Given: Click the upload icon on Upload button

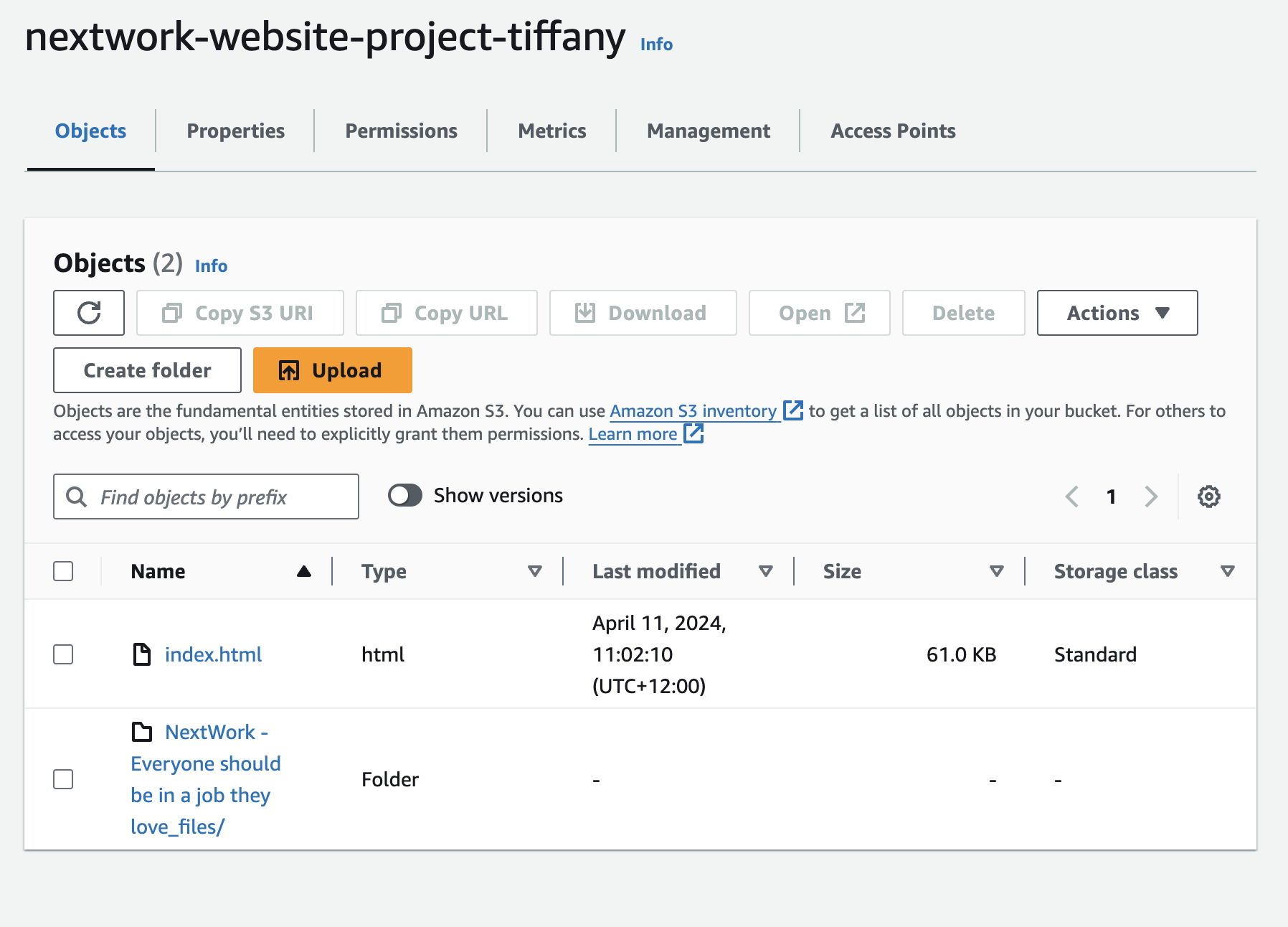Looking at the screenshot, I should [289, 371].
